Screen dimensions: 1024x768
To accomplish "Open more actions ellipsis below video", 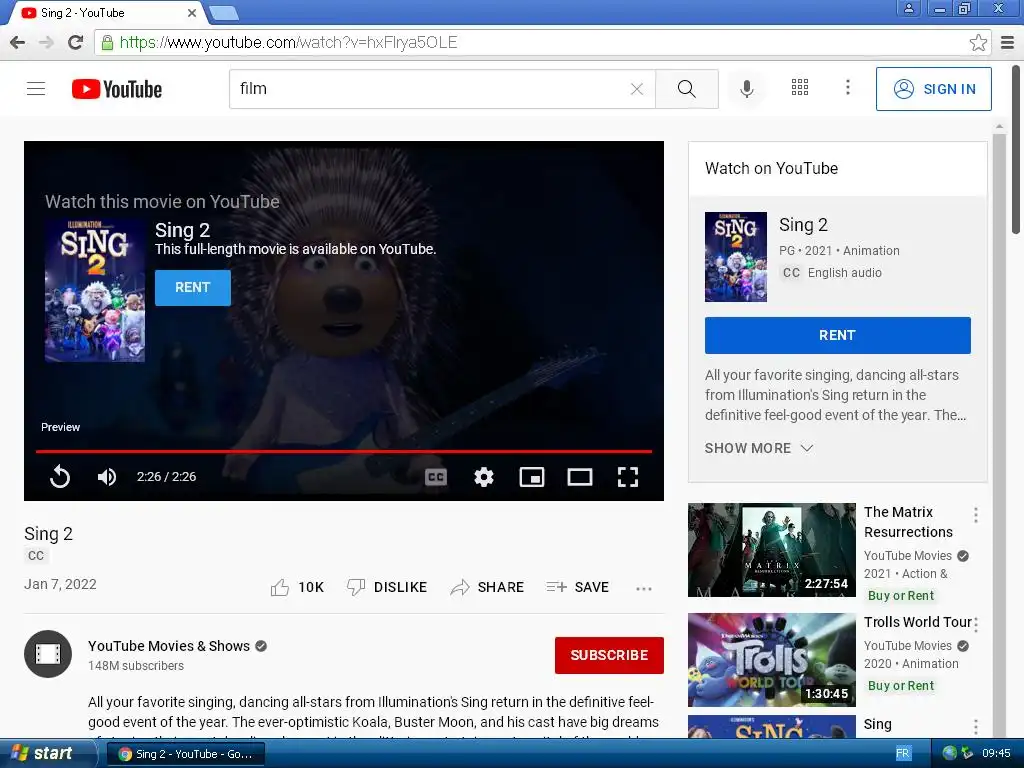I will pos(643,588).
